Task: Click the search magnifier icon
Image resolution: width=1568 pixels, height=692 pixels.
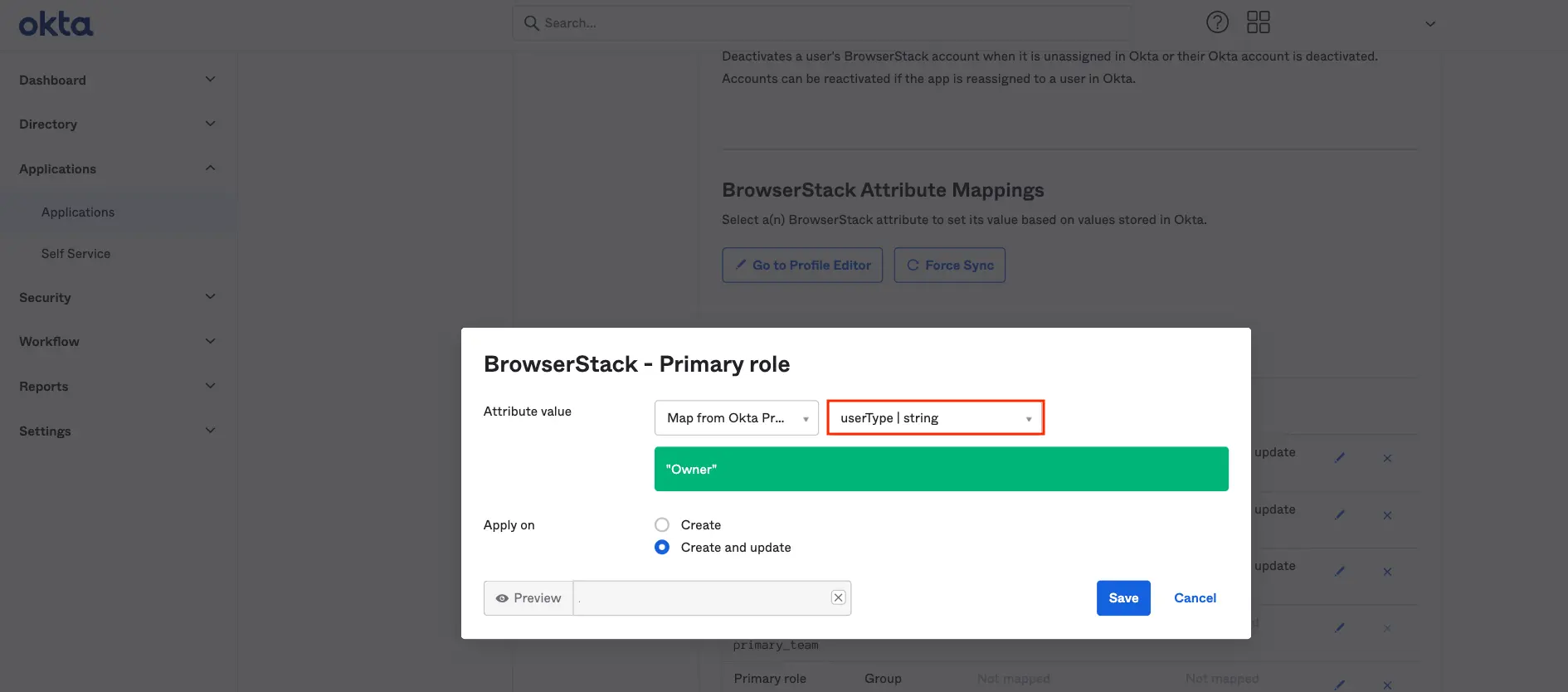Action: coord(532,23)
